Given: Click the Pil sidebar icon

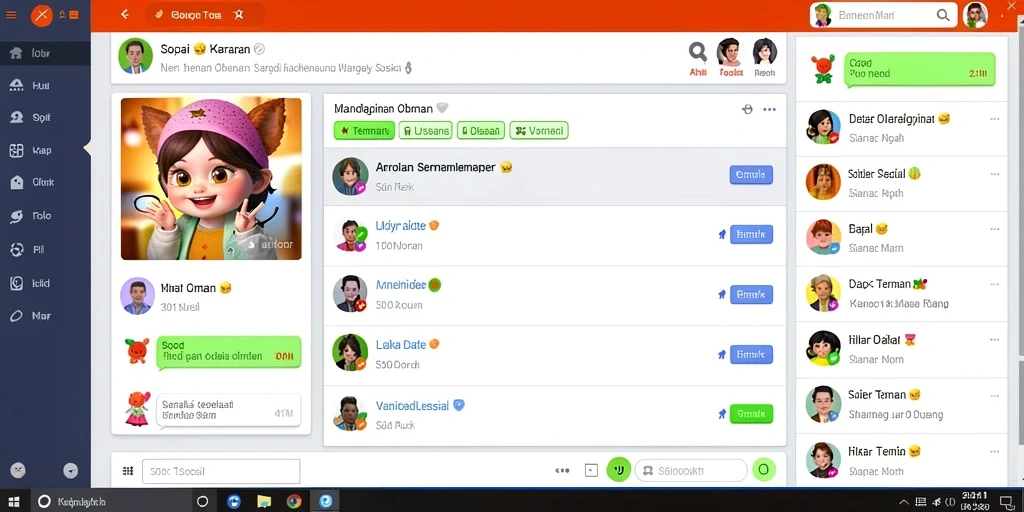Looking at the screenshot, I should pos(17,249).
